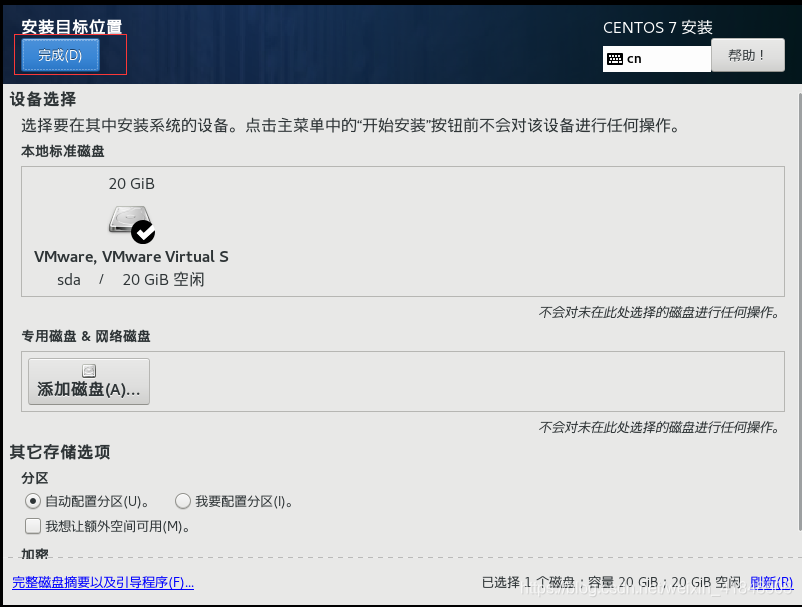Click the cn keyboard layout field
The image size is (802, 607).
click(x=657, y=59)
